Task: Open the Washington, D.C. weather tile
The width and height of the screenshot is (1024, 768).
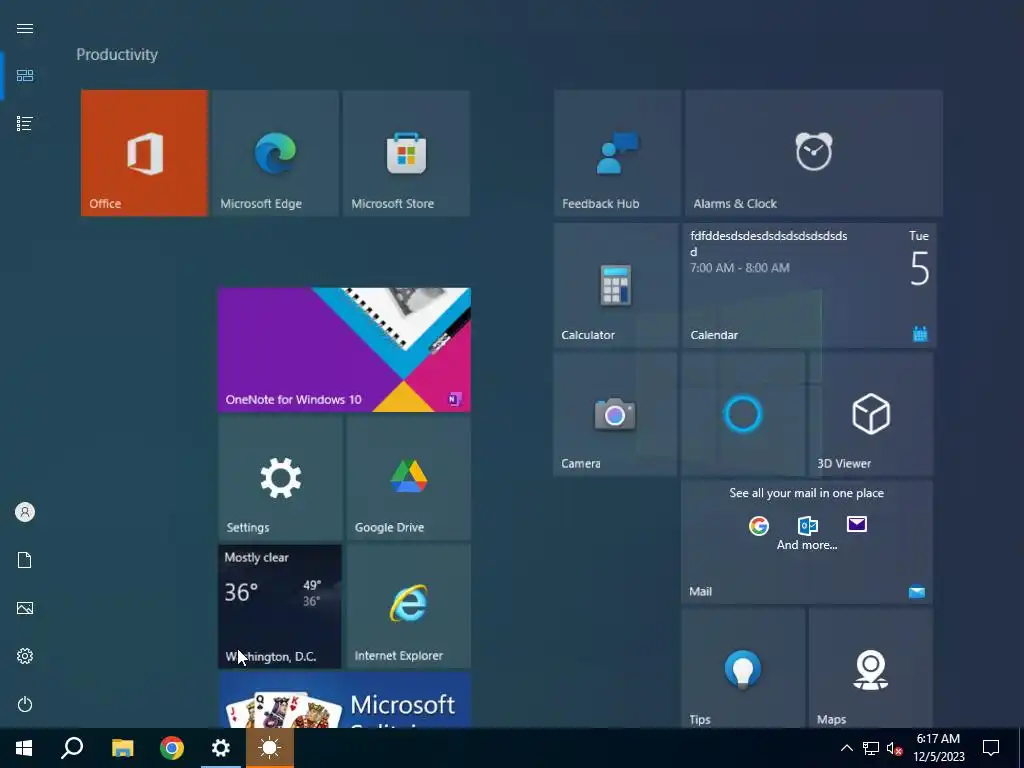Action: pyautogui.click(x=280, y=607)
